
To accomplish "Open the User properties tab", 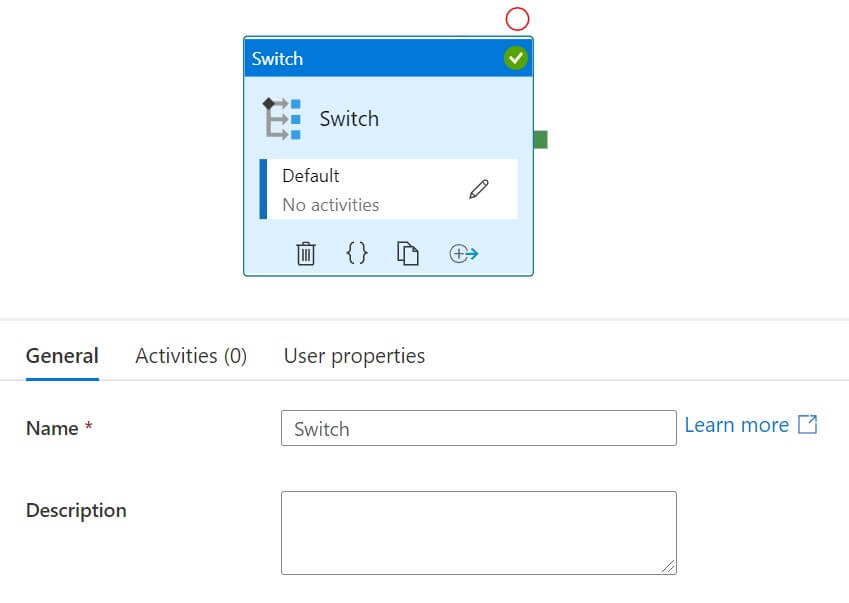I will pos(354,356).
